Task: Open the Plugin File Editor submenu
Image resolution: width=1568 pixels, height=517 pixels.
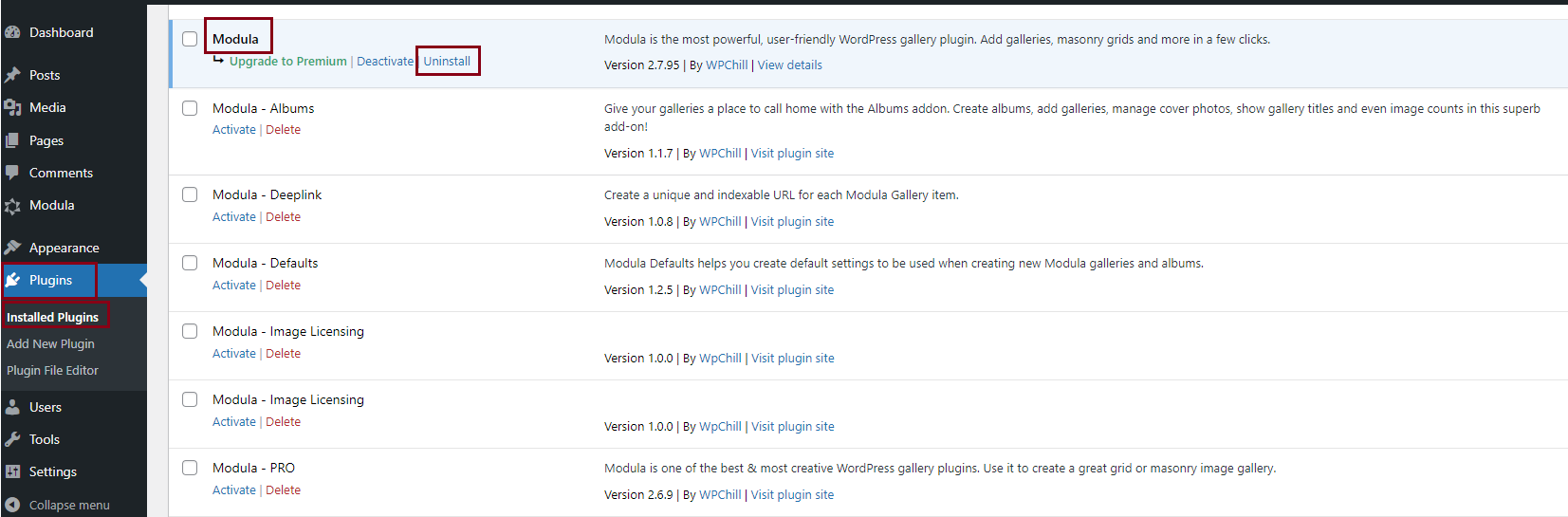Action: 52,370
